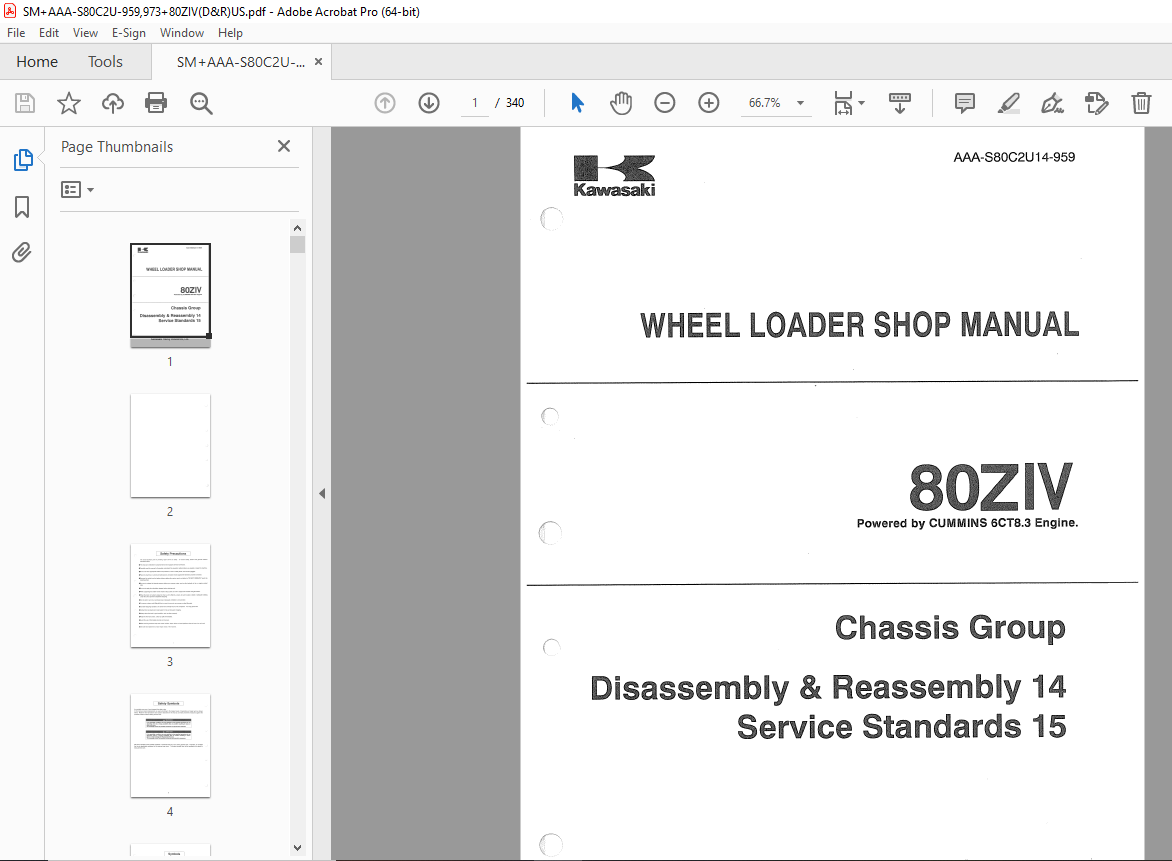Click the 66.7% zoom value field
The height and width of the screenshot is (861, 1172).
click(x=765, y=103)
